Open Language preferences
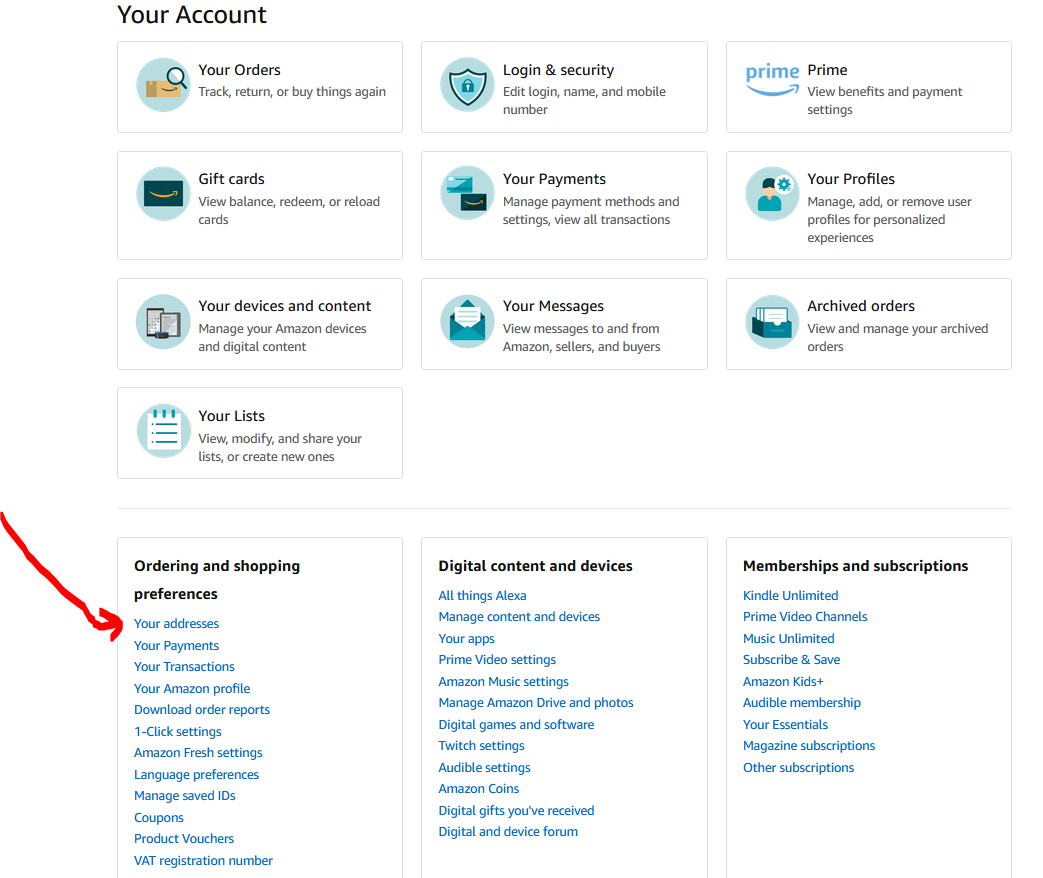Viewport: 1043px width, 878px height. [x=196, y=774]
